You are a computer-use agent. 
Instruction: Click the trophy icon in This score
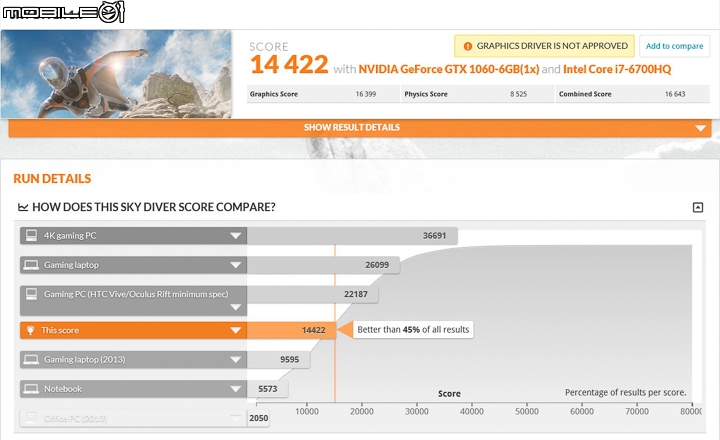pyautogui.click(x=30, y=330)
